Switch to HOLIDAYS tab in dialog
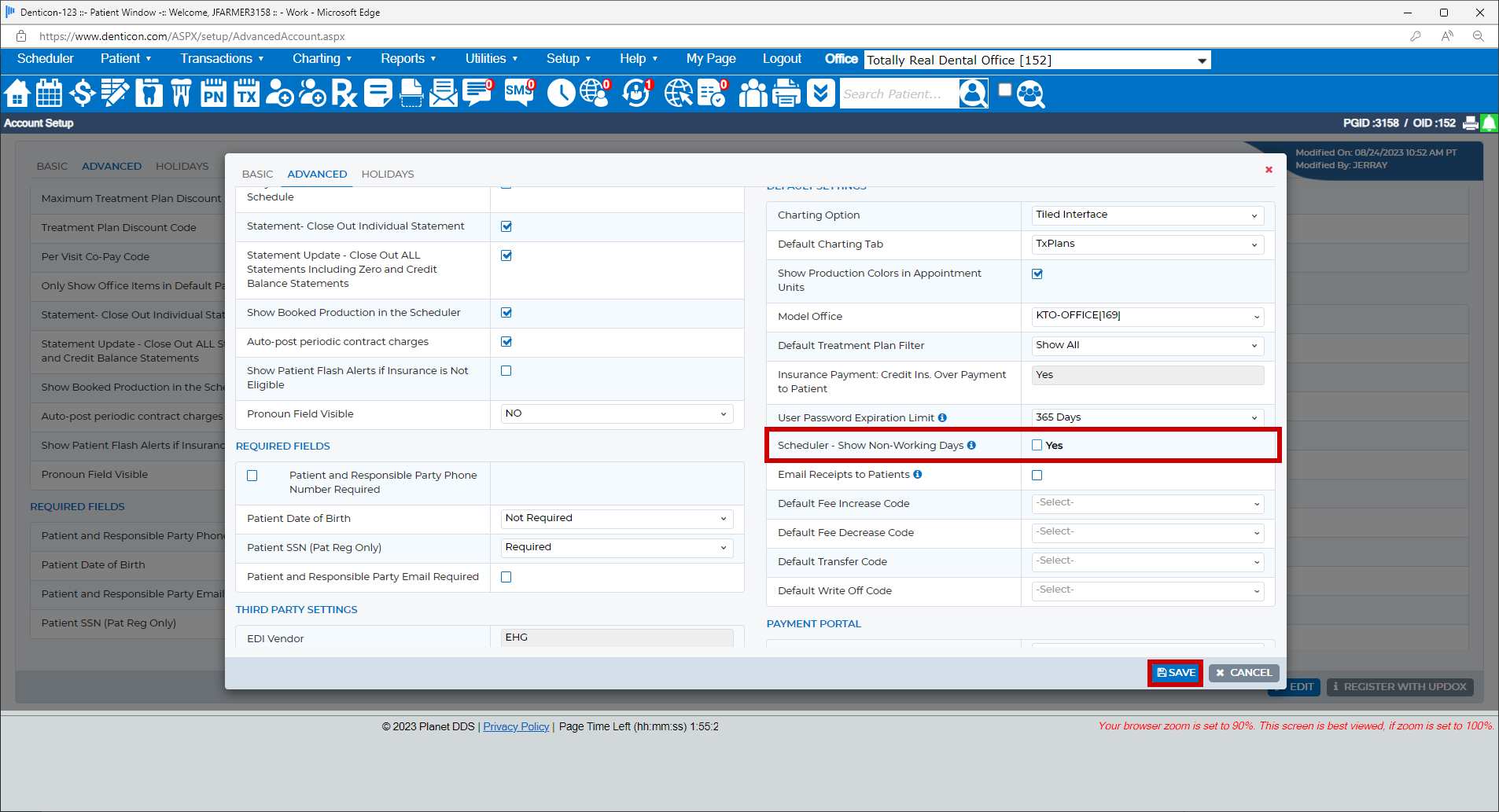This screenshot has width=1499, height=812. 388,174
